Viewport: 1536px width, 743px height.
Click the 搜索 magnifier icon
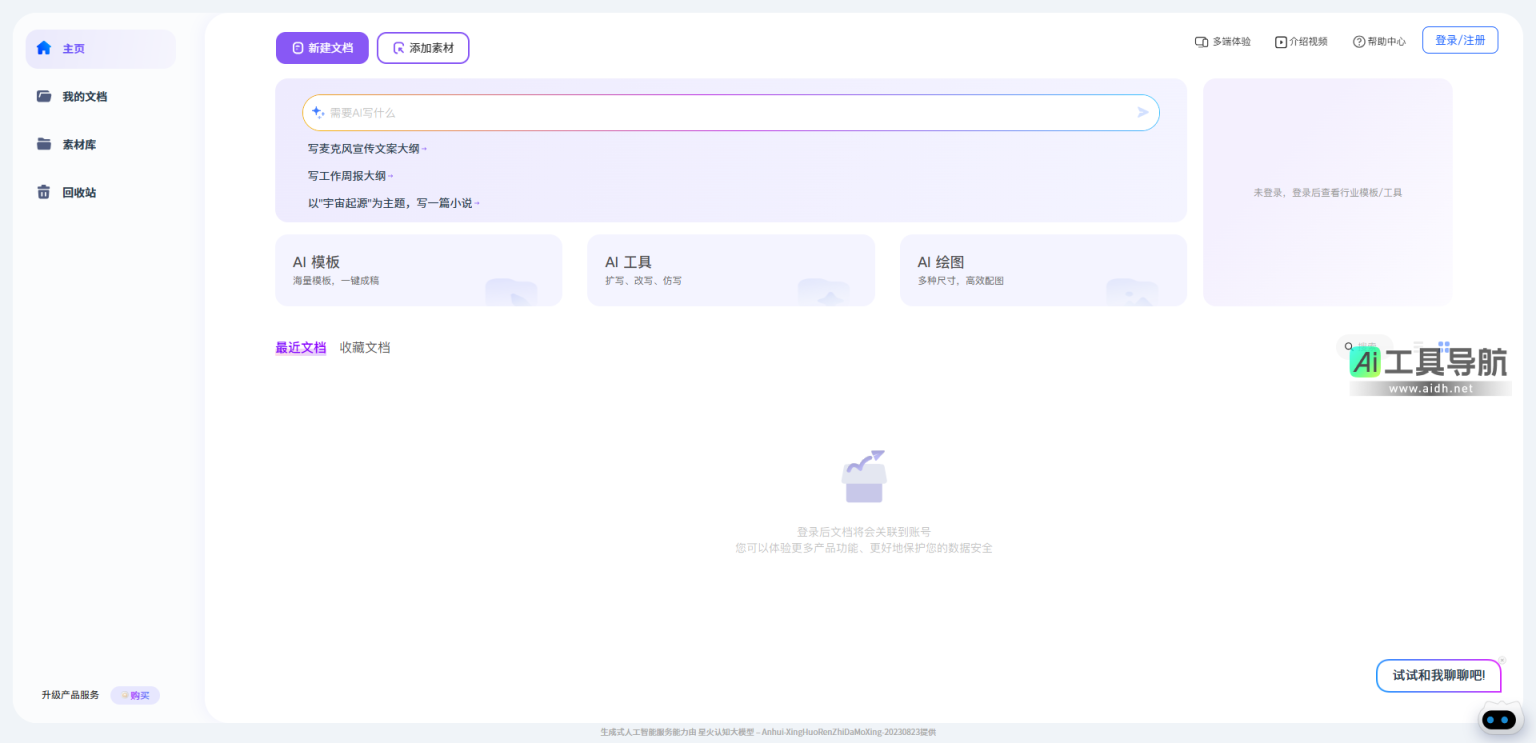pos(1348,346)
